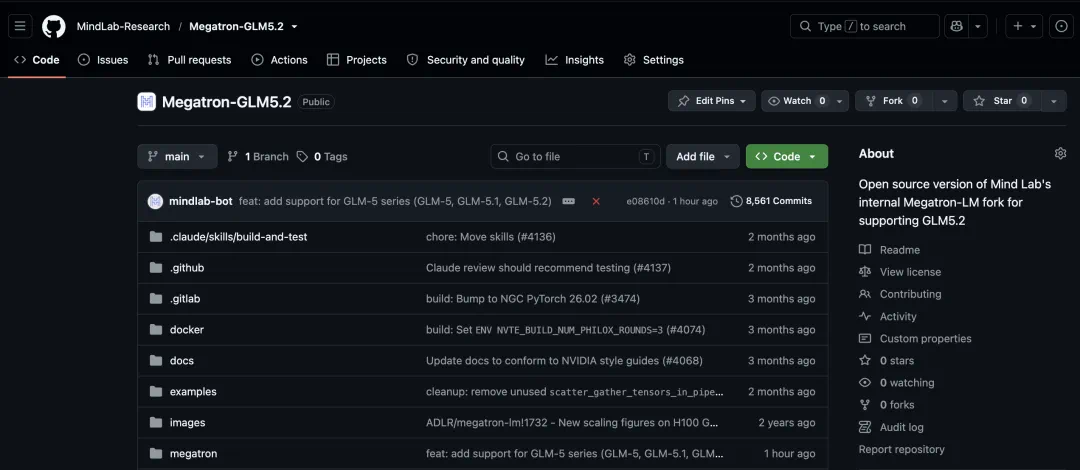Open commit e08610d
This screenshot has width=1080, height=470.
645,201
